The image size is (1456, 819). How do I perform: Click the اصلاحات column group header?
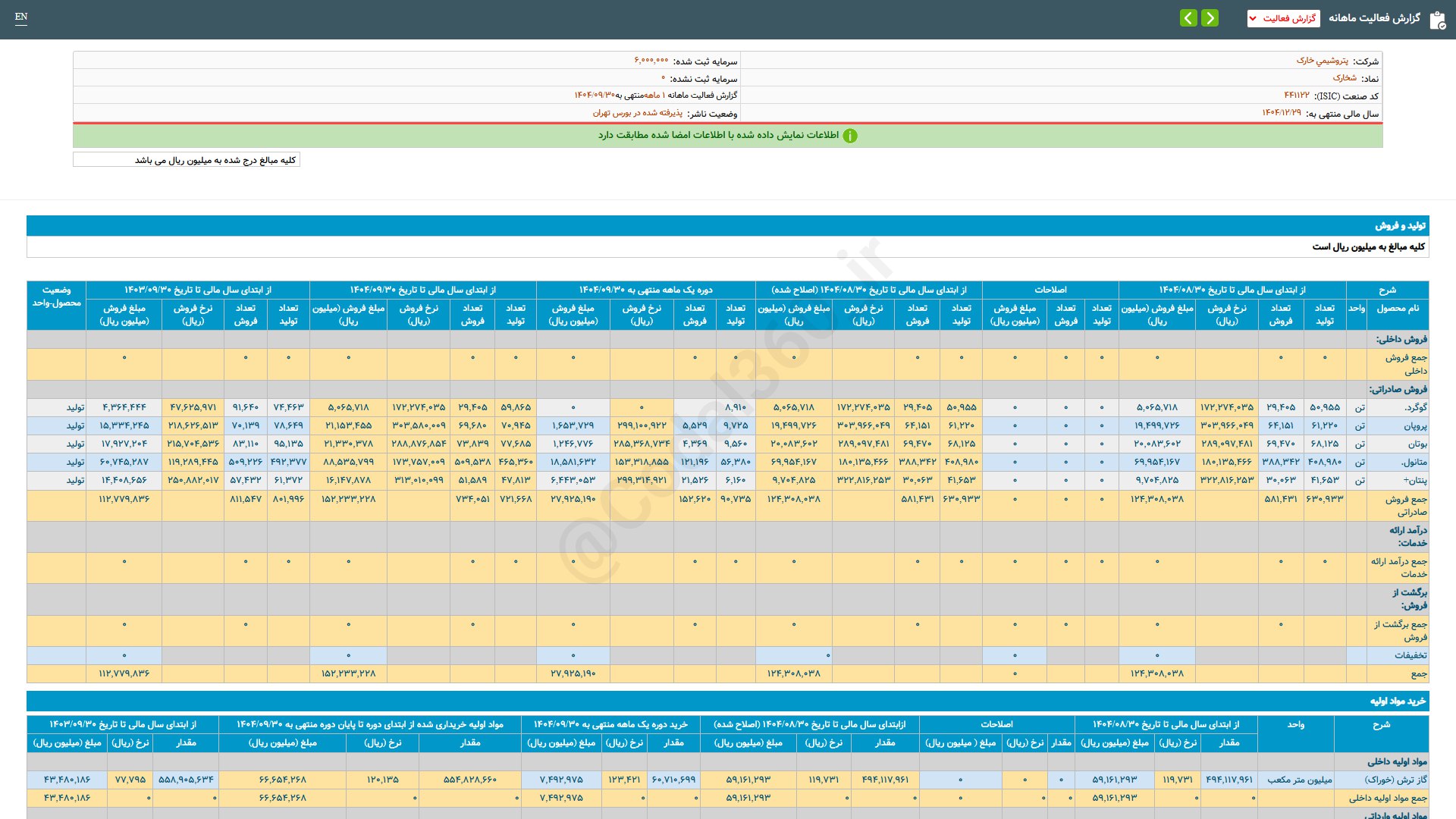1050,290
